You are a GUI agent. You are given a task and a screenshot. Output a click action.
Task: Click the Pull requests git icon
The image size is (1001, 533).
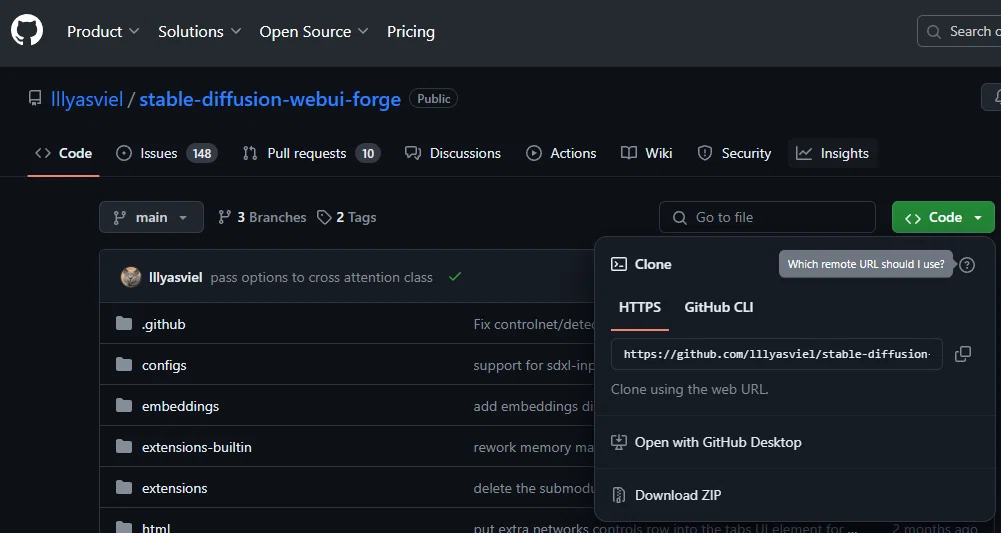pos(250,153)
